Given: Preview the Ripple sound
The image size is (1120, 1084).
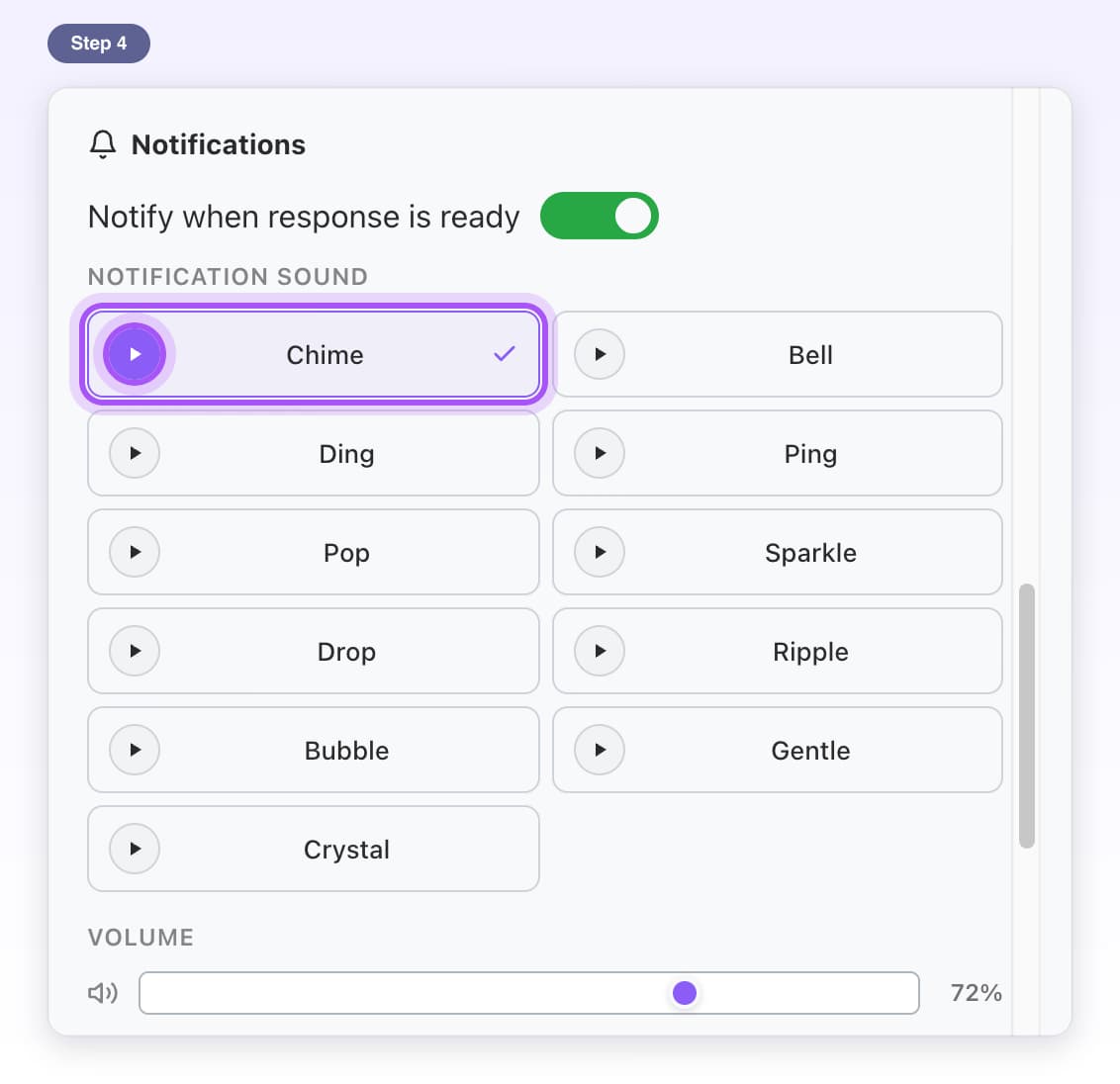Looking at the screenshot, I should pyautogui.click(x=600, y=651).
